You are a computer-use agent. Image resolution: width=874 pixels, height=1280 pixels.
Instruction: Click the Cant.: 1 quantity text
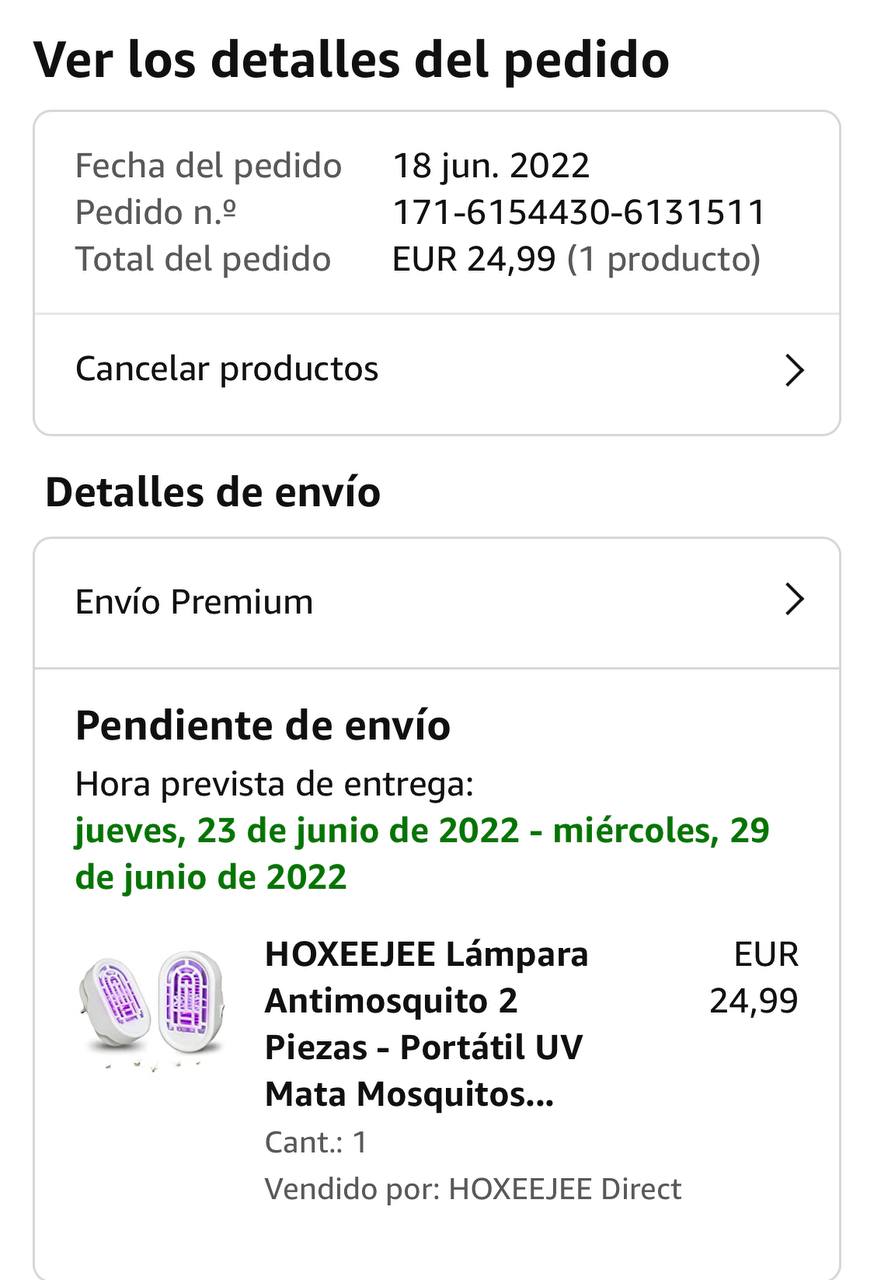tap(316, 1142)
